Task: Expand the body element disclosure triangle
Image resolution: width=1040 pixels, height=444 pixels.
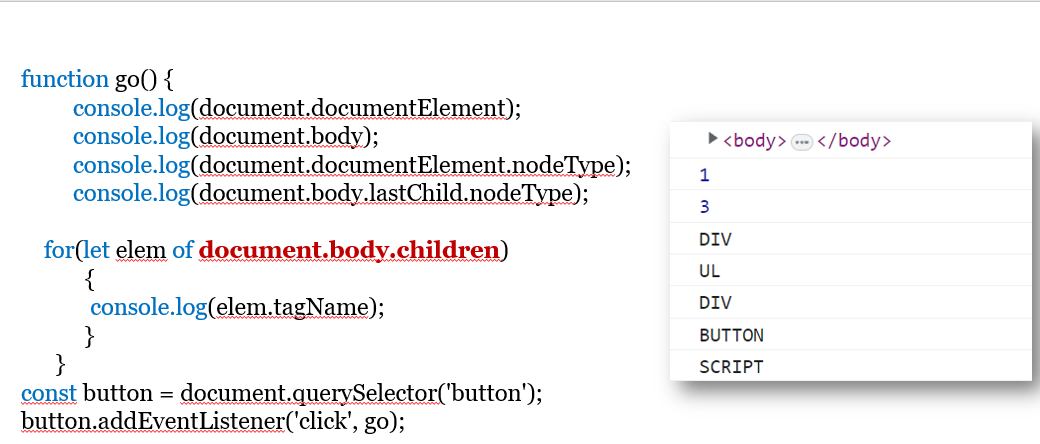Action: pos(711,139)
